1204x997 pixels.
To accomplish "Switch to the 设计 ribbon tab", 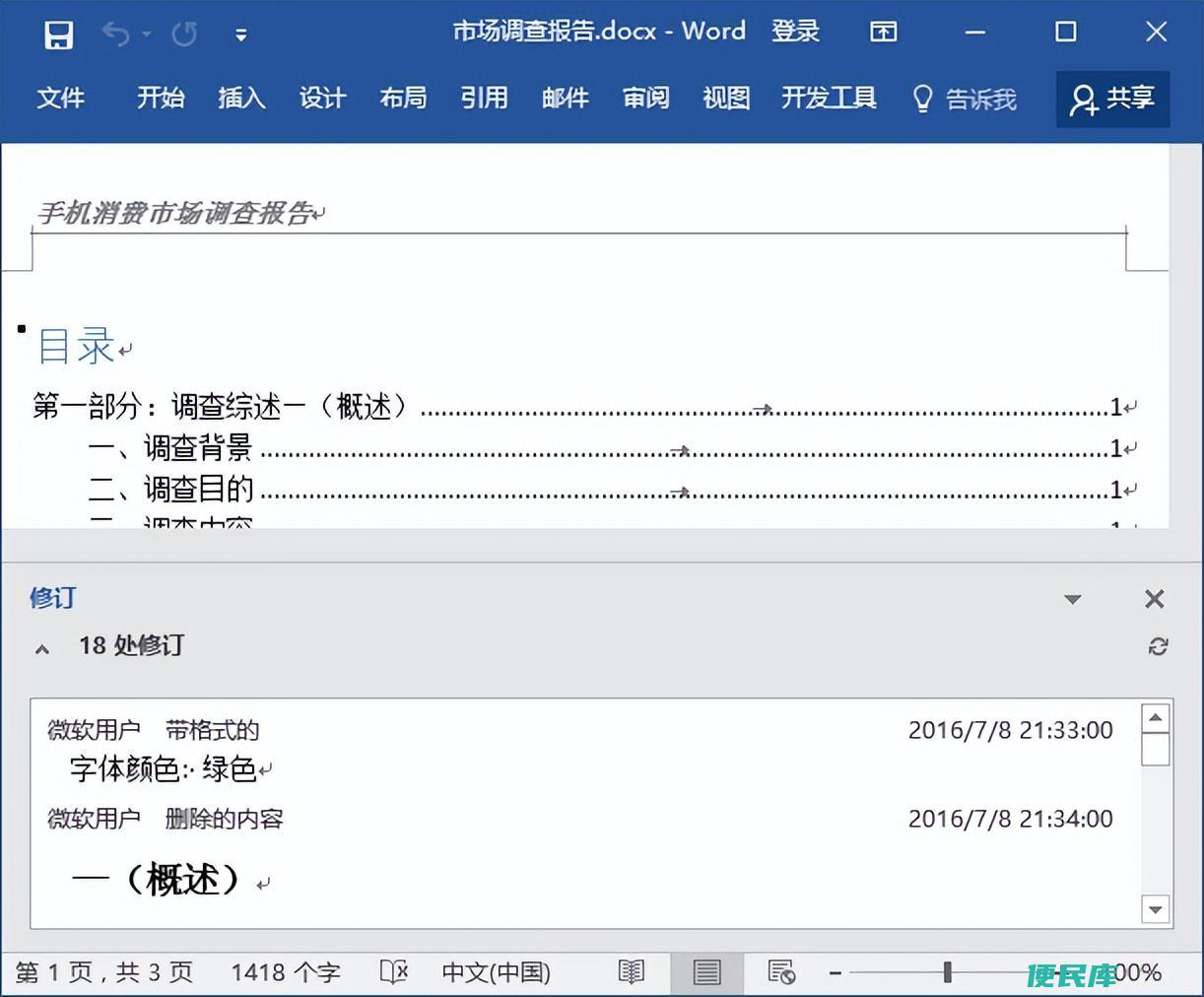I will pos(322,98).
